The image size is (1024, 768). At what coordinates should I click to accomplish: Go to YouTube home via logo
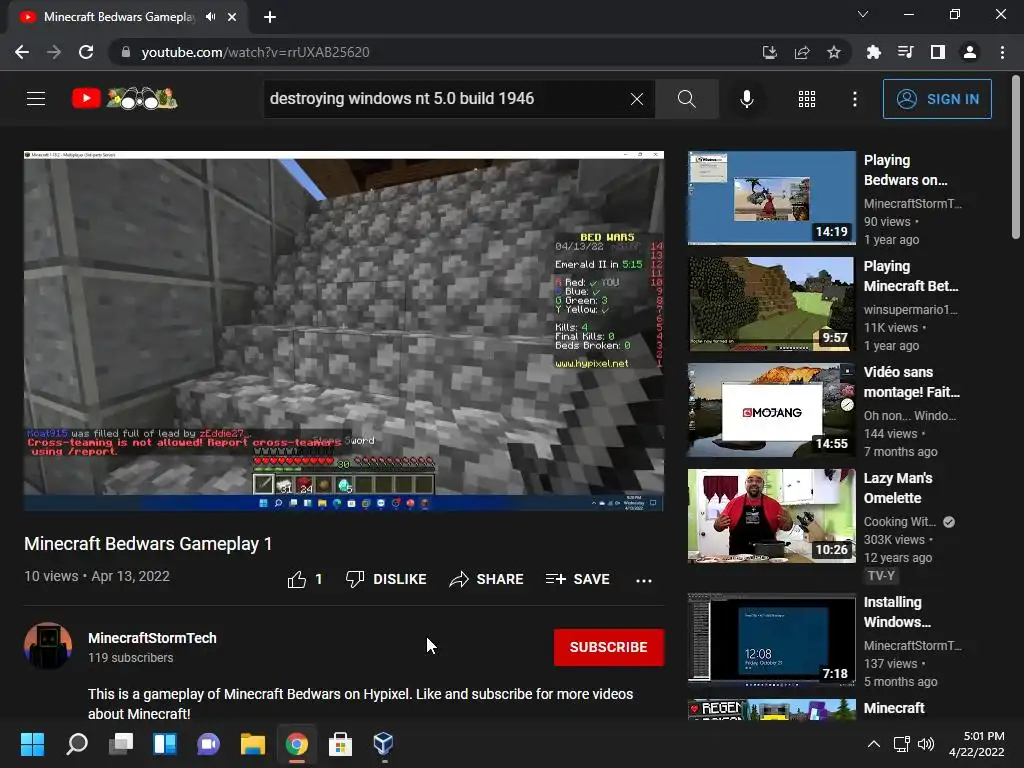[125, 99]
